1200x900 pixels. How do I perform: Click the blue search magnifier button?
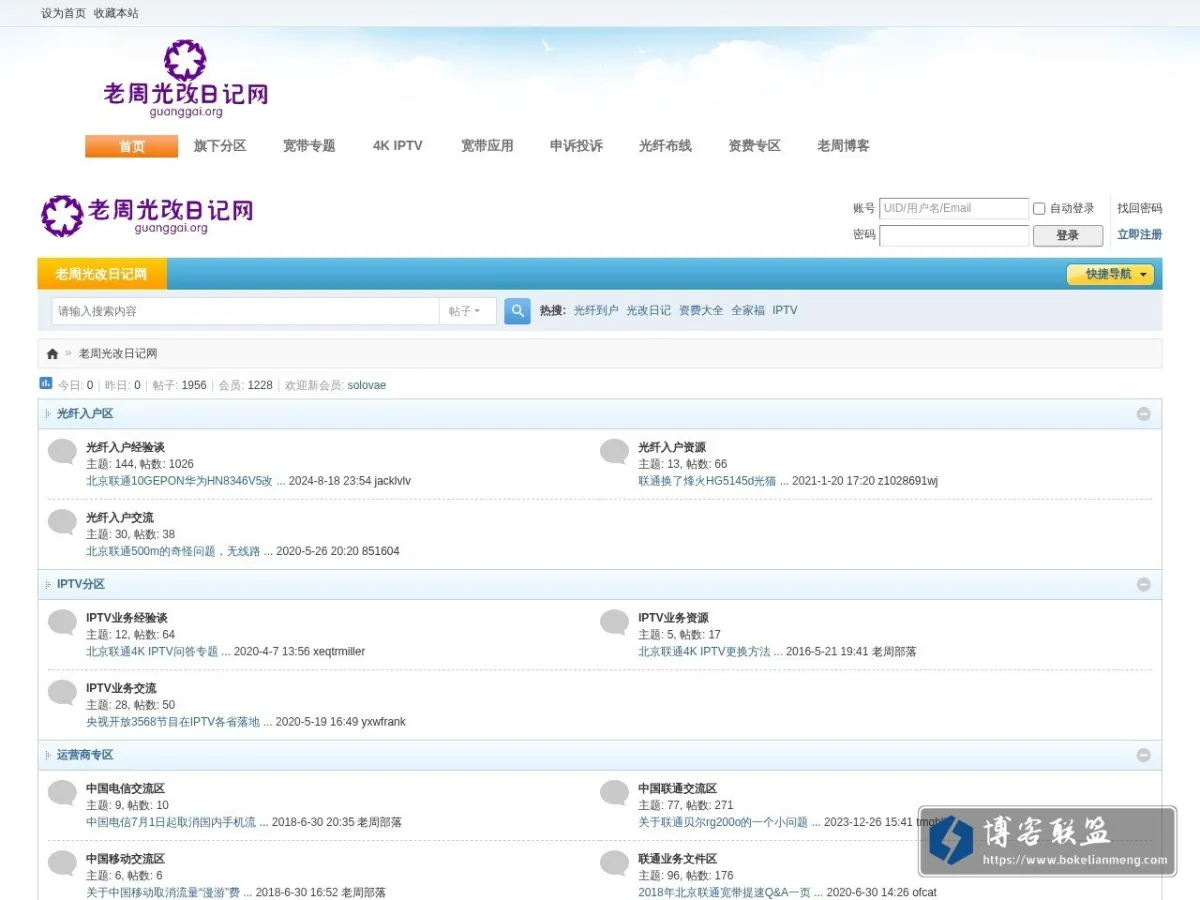[x=517, y=311]
